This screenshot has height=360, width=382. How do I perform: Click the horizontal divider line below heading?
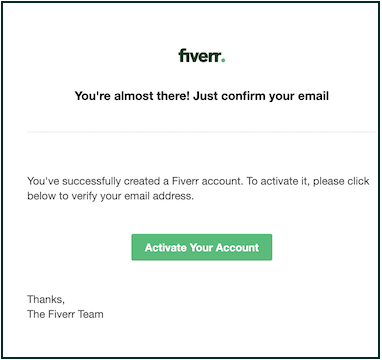coord(202,132)
